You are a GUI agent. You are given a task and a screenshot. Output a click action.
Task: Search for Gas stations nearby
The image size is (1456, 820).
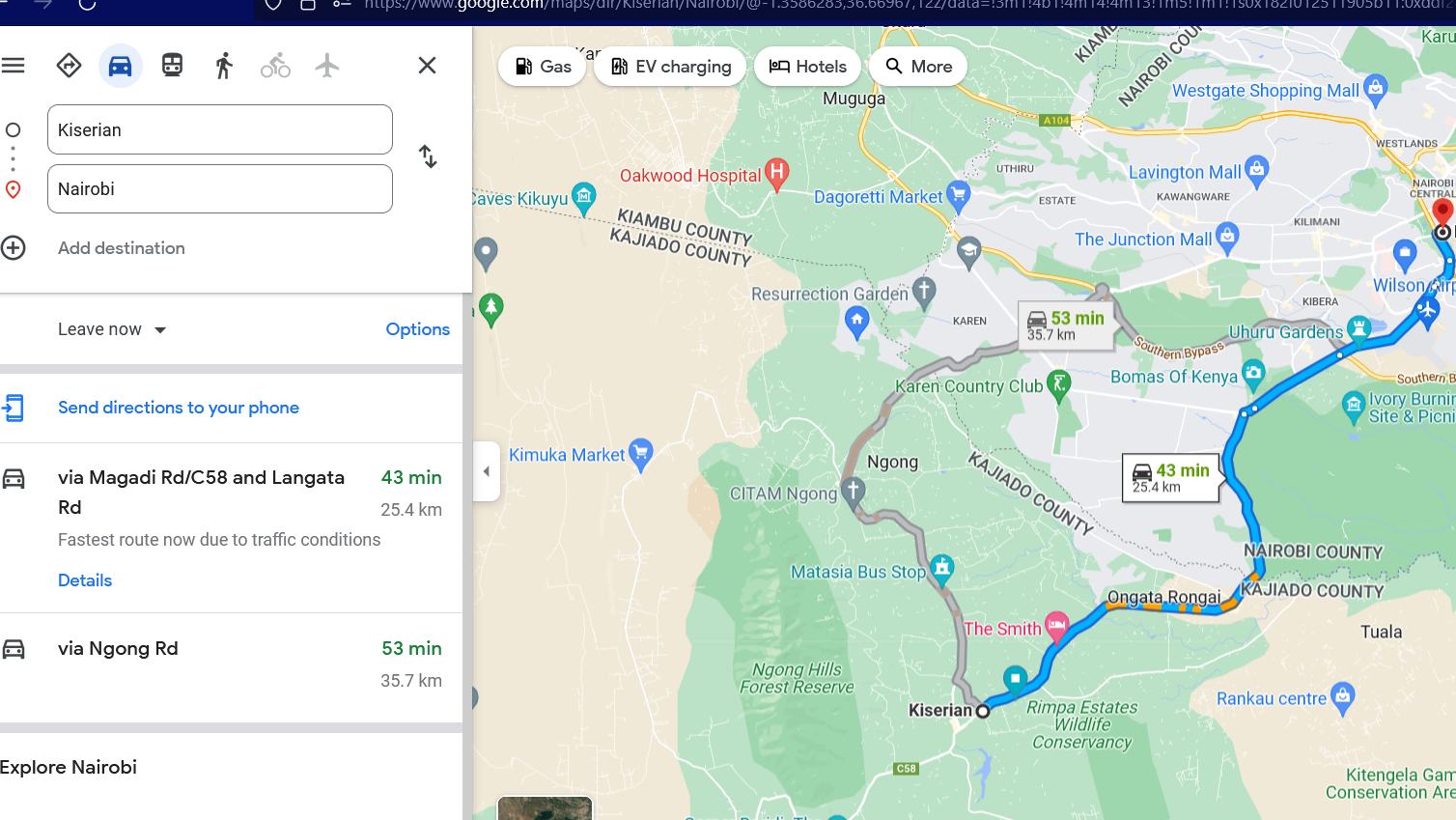pos(543,67)
